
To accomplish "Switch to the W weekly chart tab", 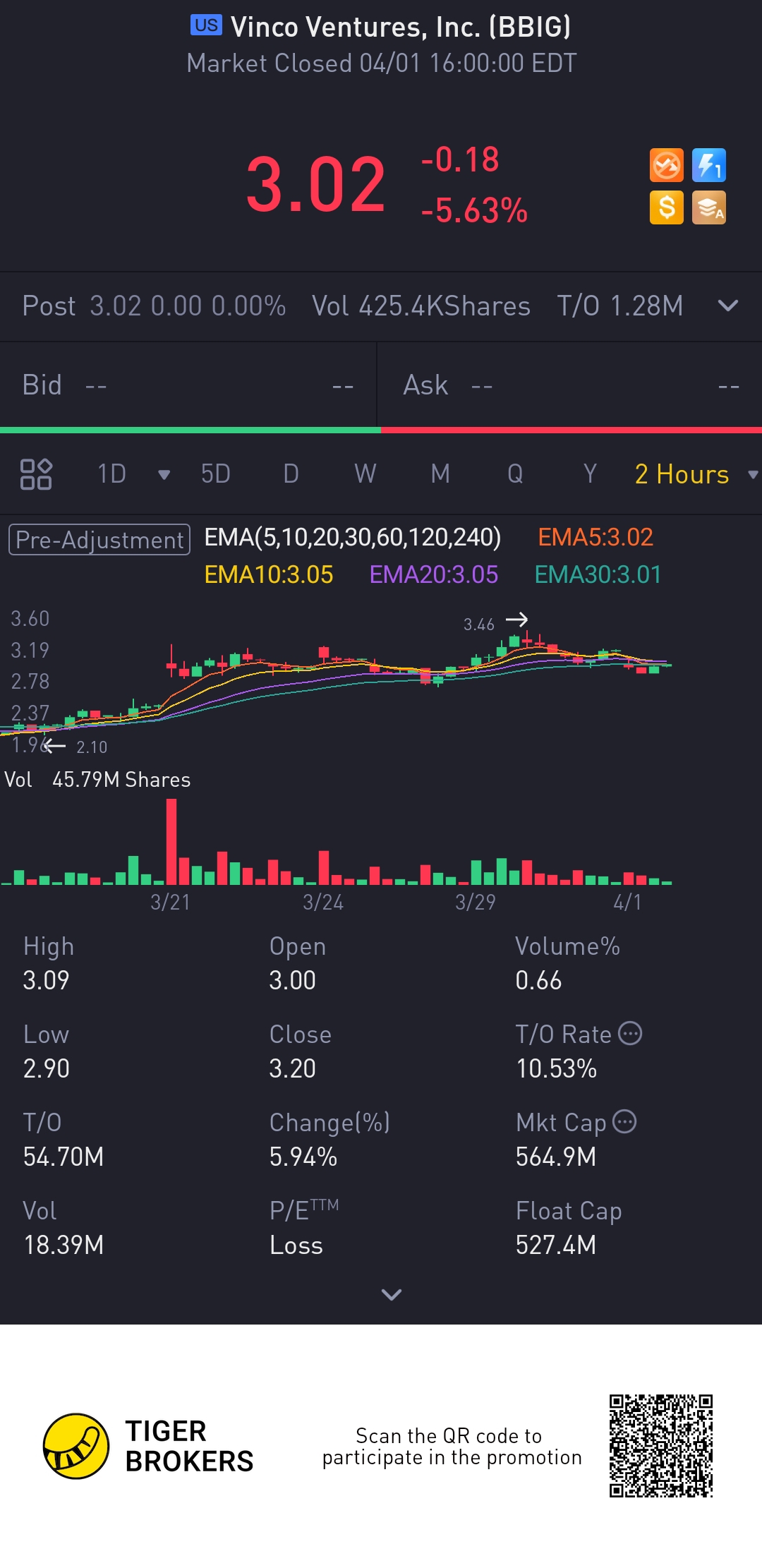I will tap(365, 474).
